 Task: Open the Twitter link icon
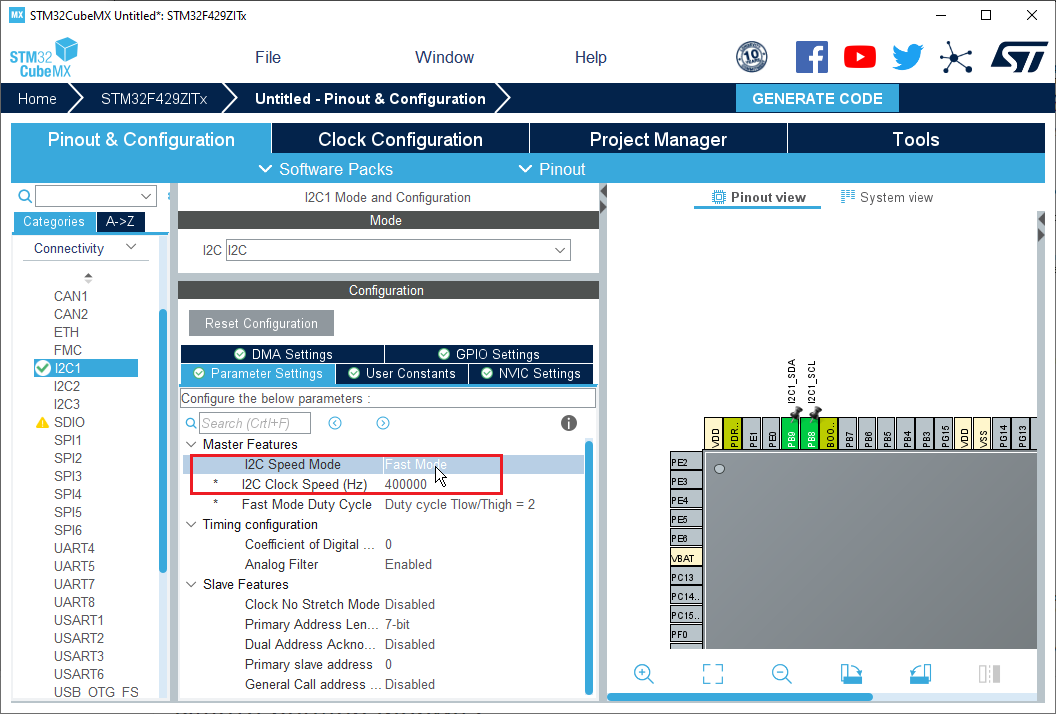pyautogui.click(x=908, y=57)
